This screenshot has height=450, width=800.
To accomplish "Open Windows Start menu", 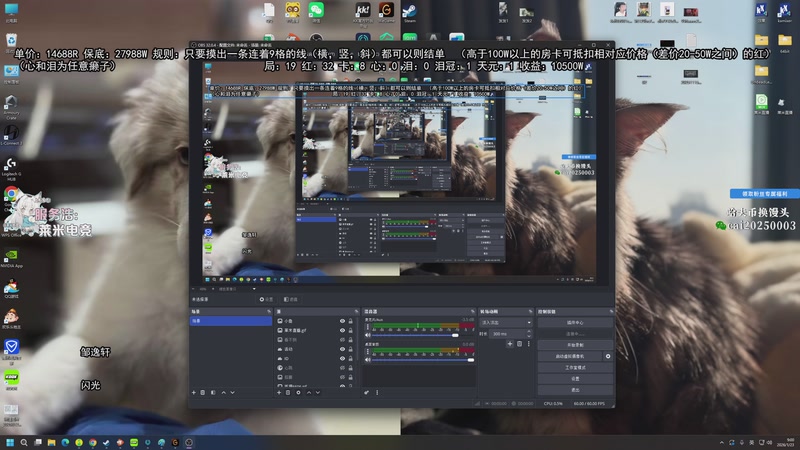I will [x=10, y=442].
